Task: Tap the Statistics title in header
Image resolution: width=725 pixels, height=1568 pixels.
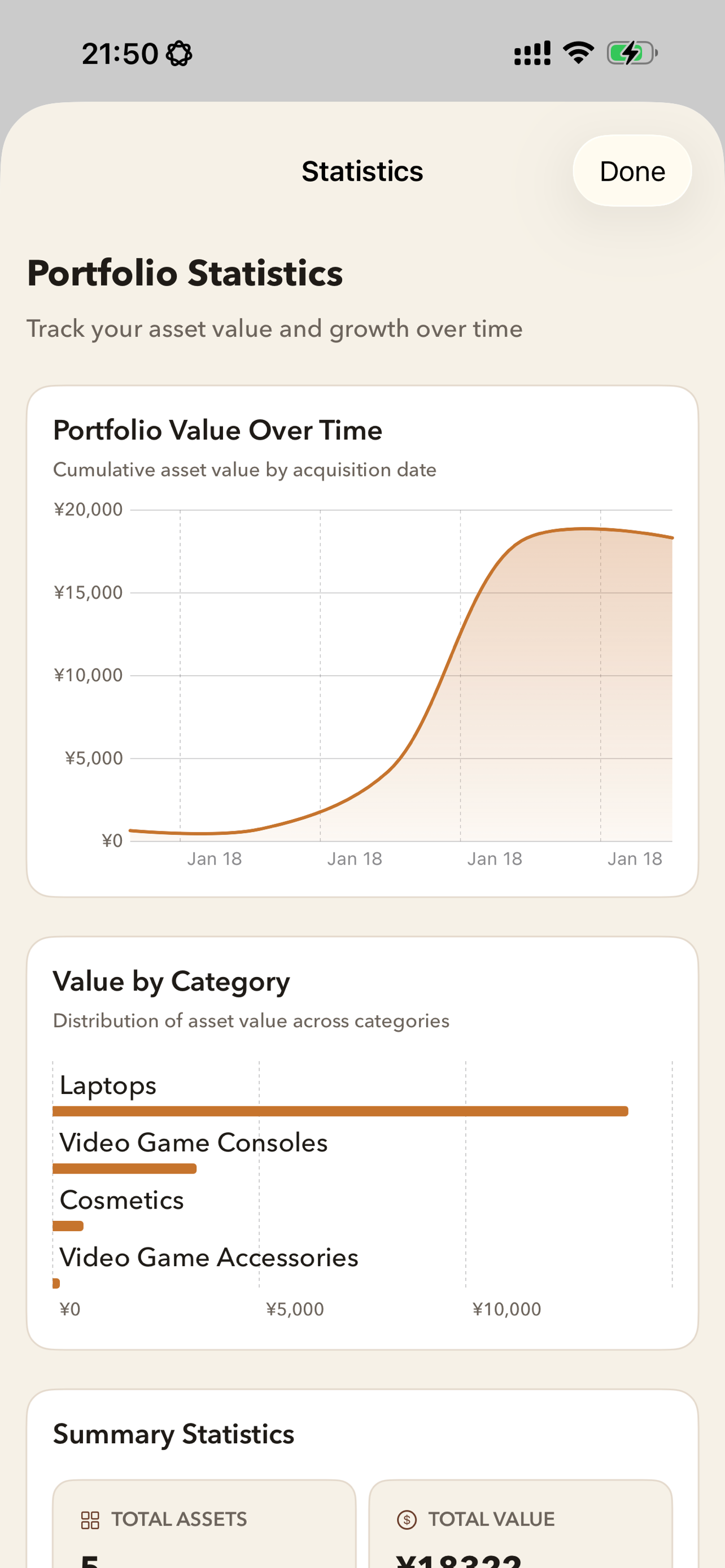Action: (362, 171)
